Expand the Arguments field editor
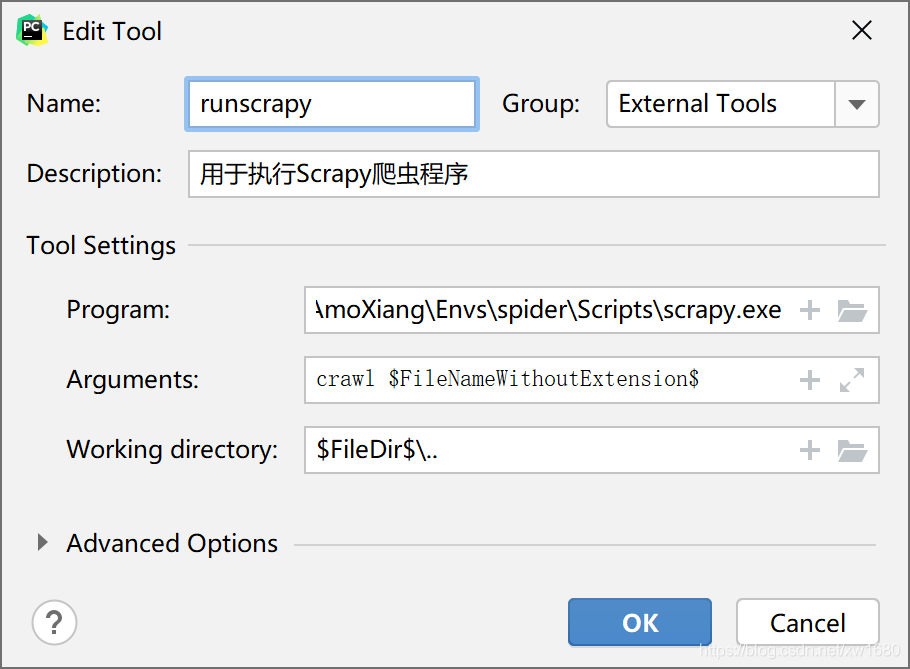This screenshot has width=910, height=669. [x=852, y=380]
